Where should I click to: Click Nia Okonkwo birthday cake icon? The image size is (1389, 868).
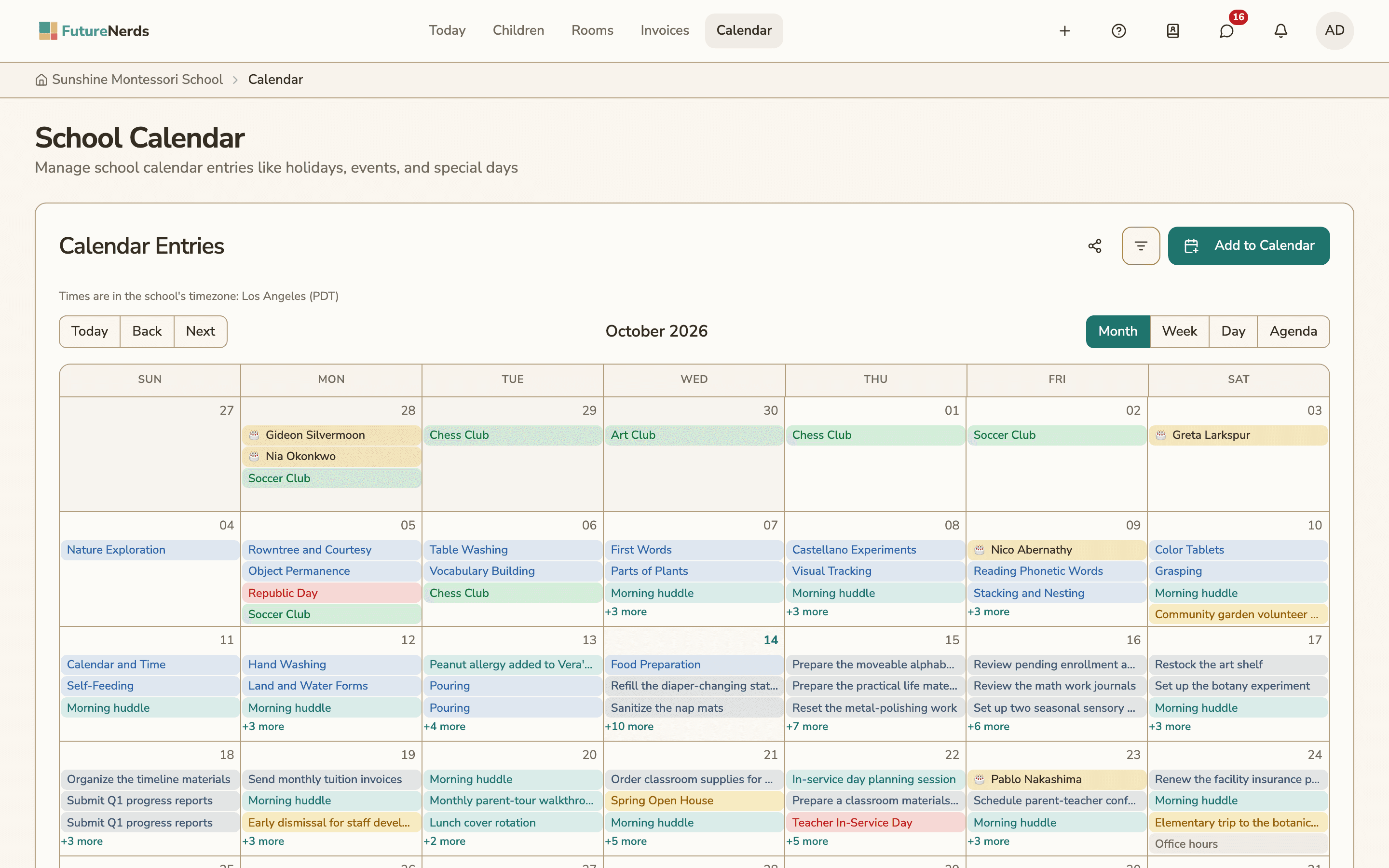254,456
